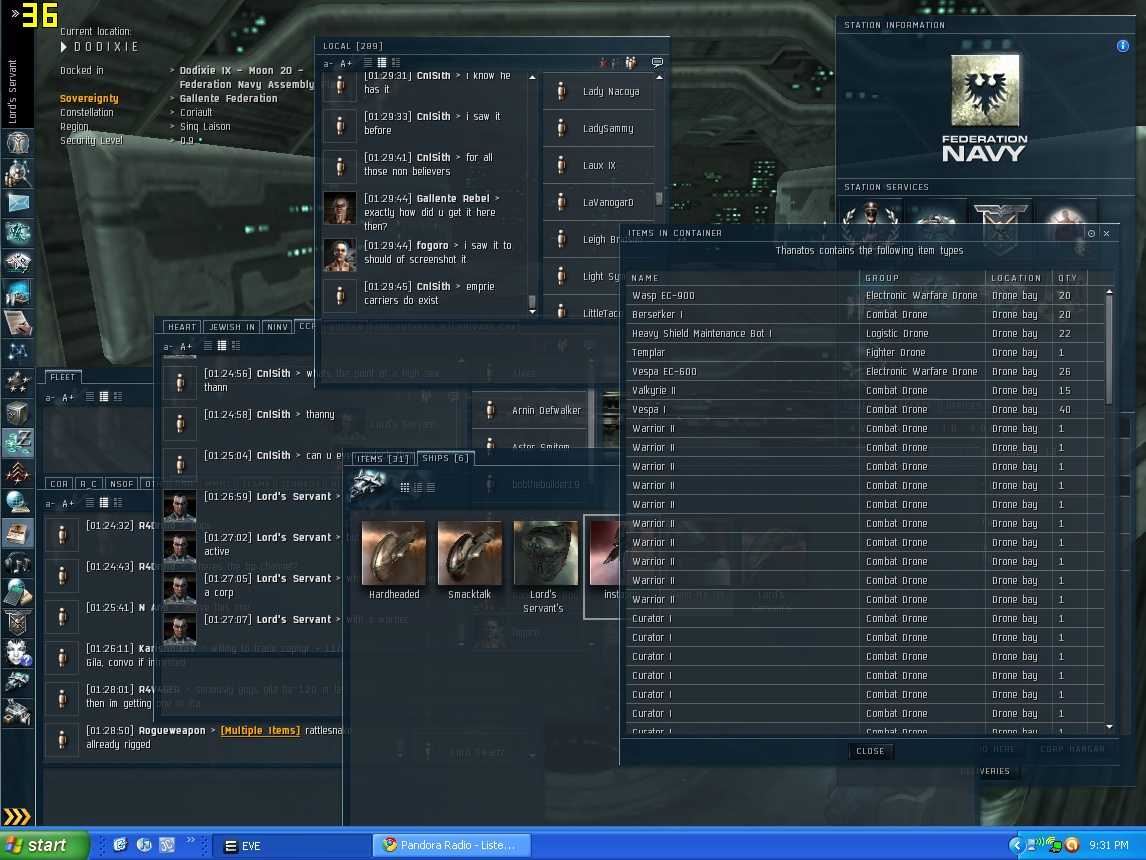
Task: Switch to the HEART chat tab
Action: 182,327
